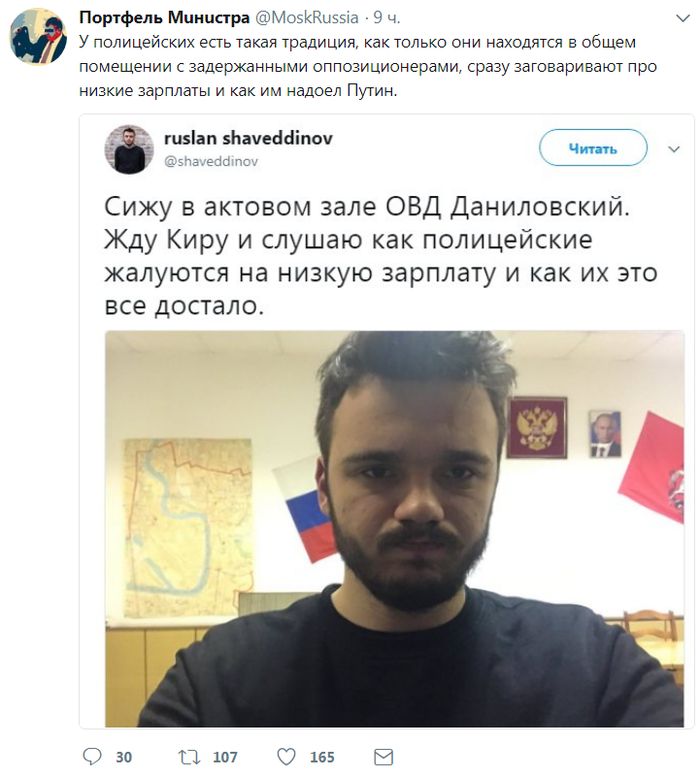Open ruslan shaveddinov's round avatar
This screenshot has height=777, width=700.
129,149
